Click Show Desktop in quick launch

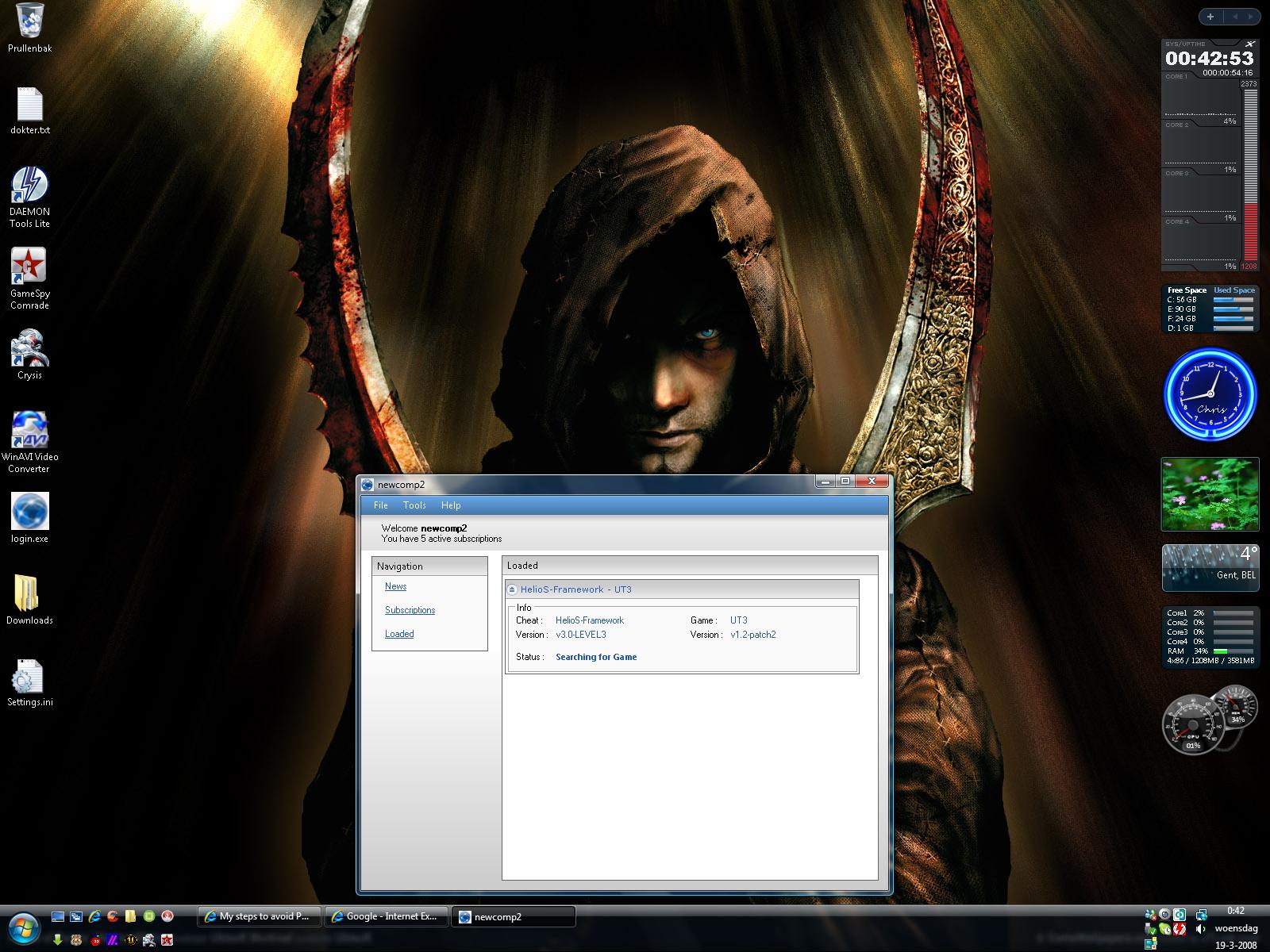[58, 916]
